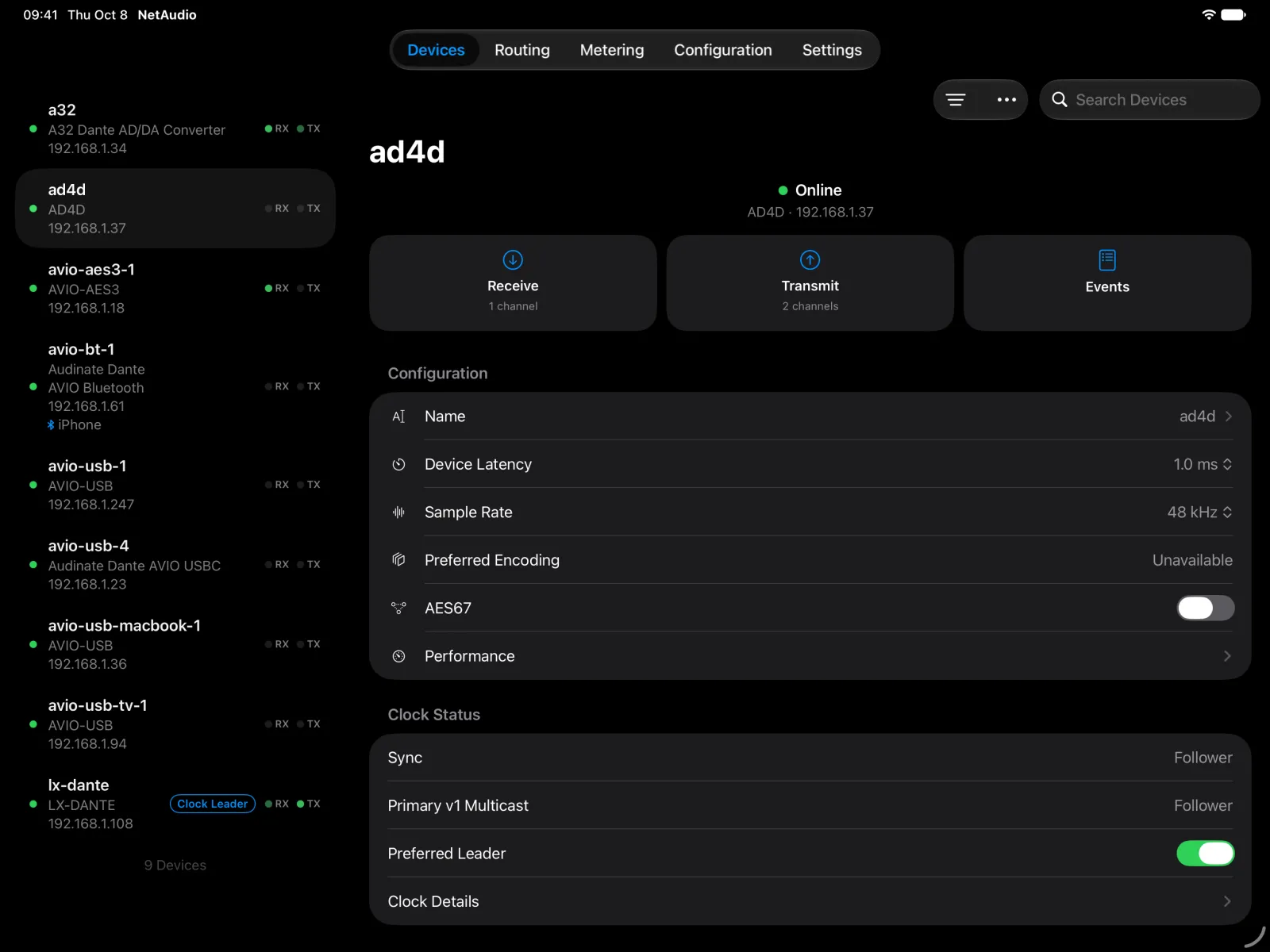Image resolution: width=1270 pixels, height=952 pixels.
Task: Open the more options ellipsis icon
Action: click(1006, 99)
